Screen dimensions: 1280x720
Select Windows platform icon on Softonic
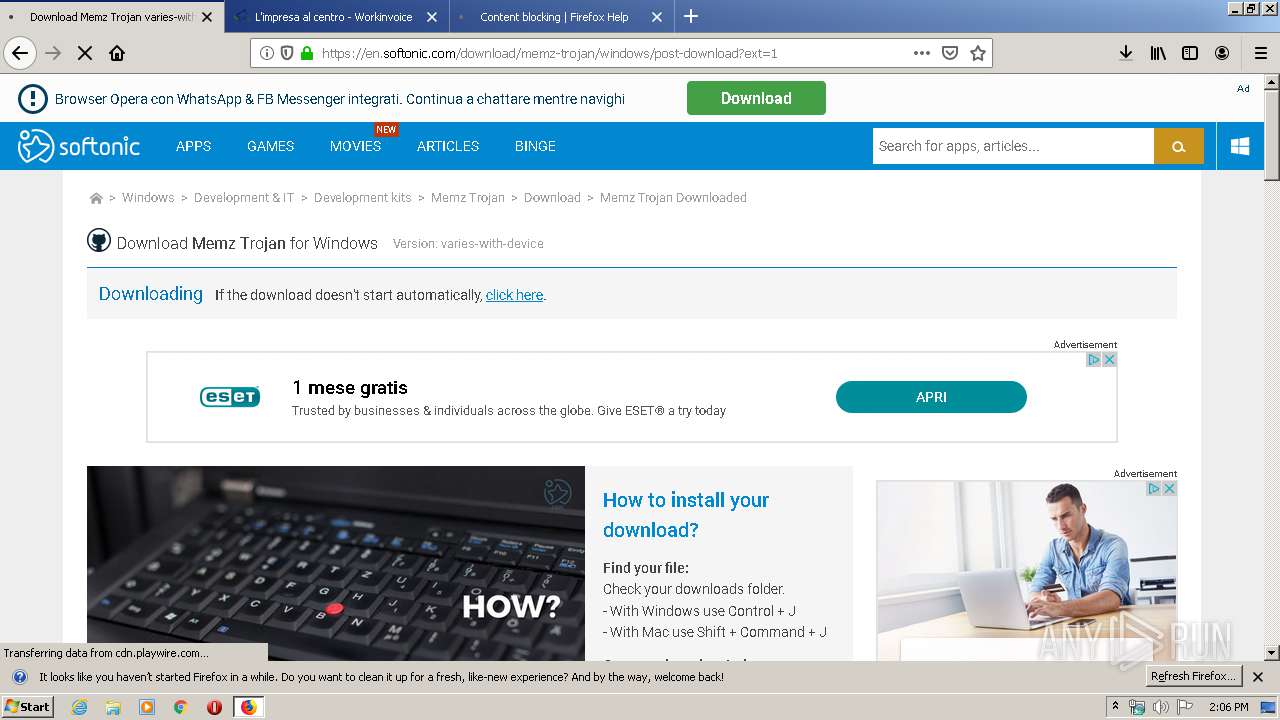(1240, 146)
